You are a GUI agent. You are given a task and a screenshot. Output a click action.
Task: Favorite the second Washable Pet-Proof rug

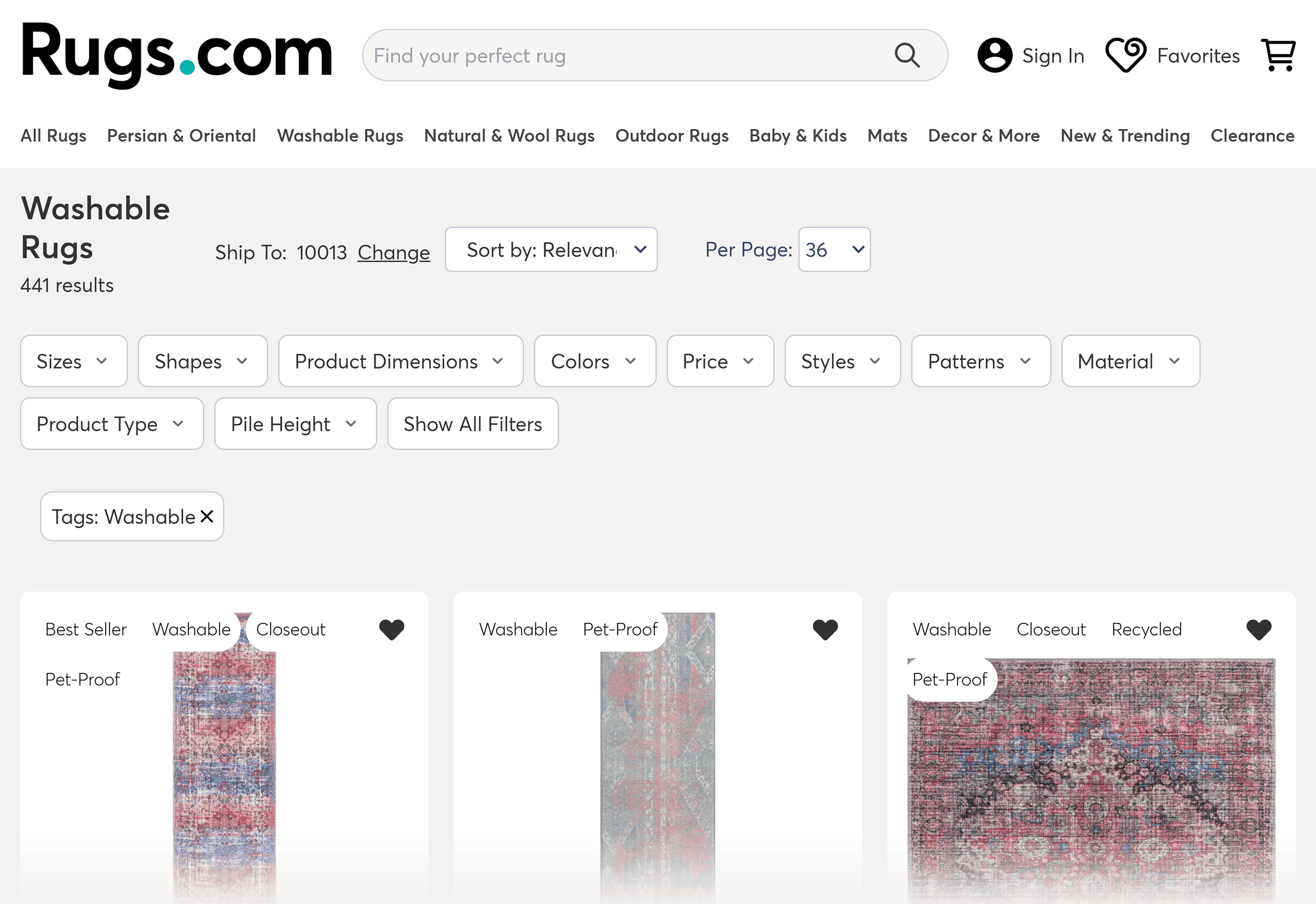(825, 629)
